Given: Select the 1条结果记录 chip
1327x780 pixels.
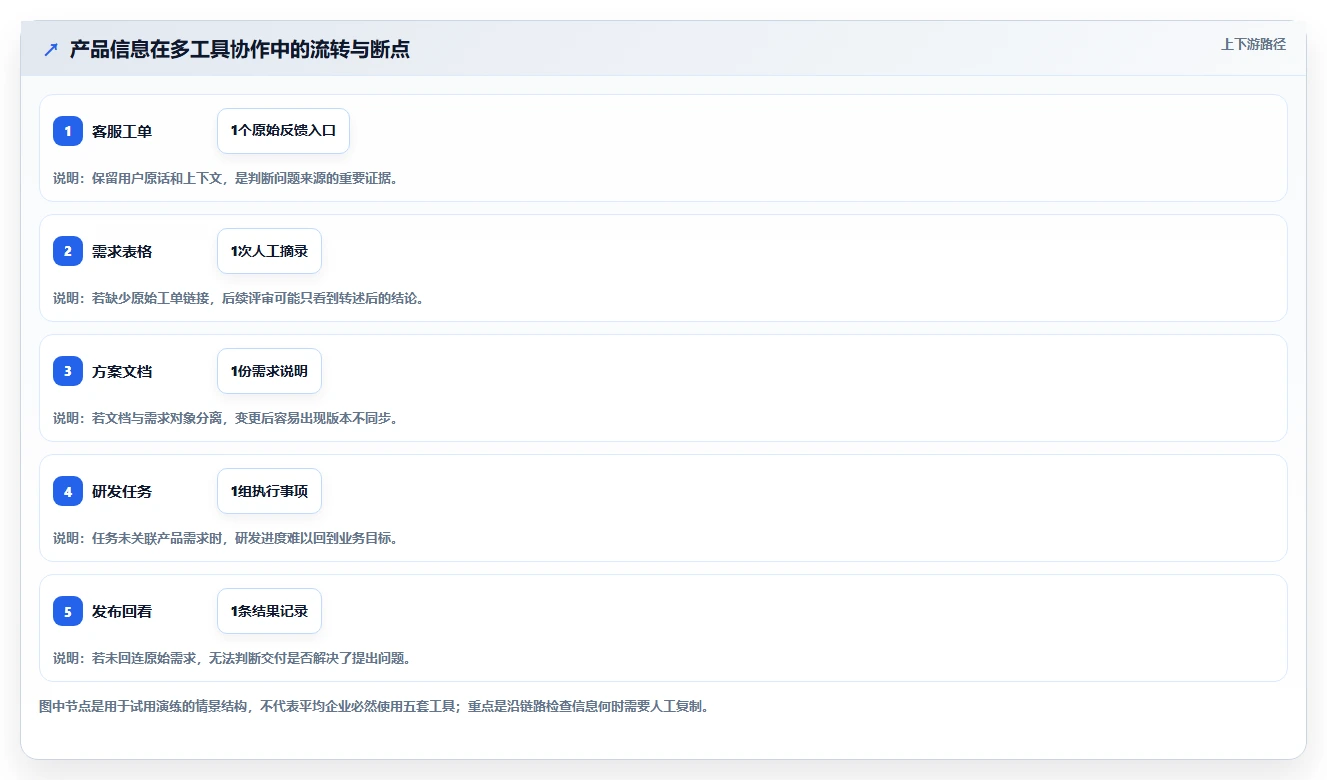Looking at the screenshot, I should pyautogui.click(x=269, y=611).
